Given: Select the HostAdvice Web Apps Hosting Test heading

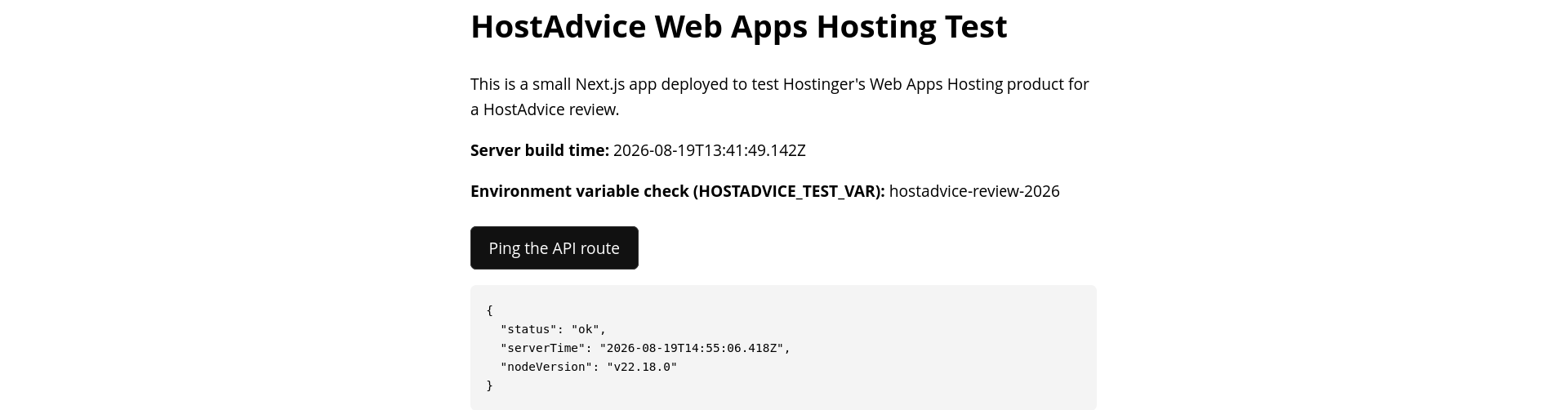Looking at the screenshot, I should [739, 26].
